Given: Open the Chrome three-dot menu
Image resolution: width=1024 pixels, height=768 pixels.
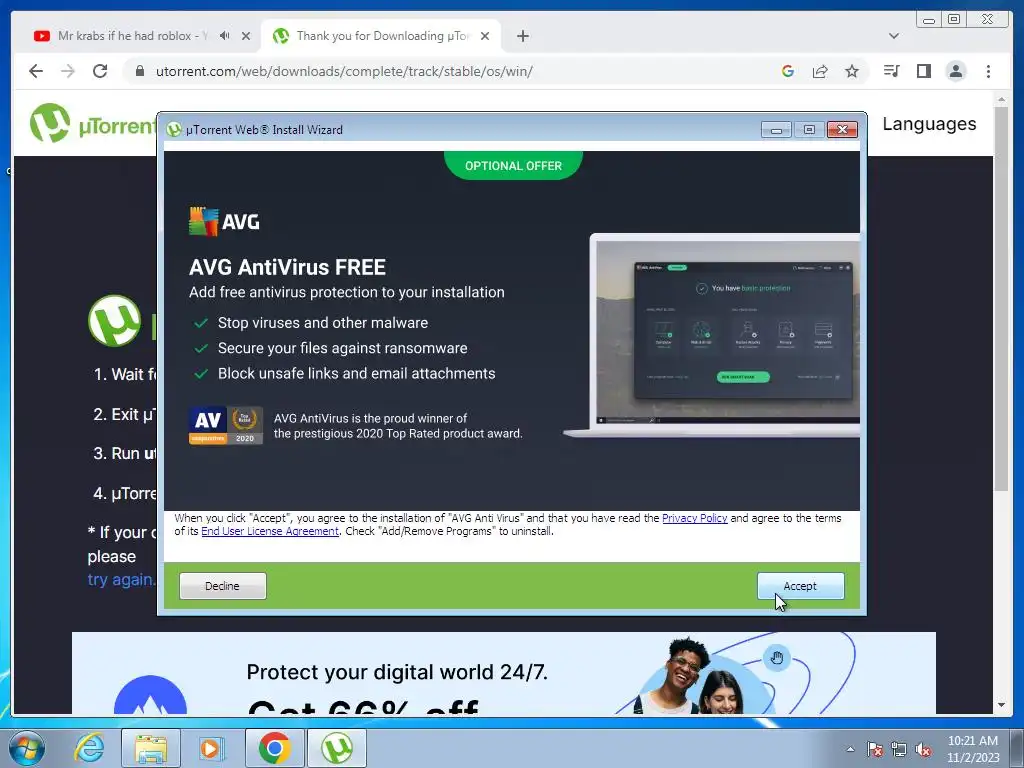Looking at the screenshot, I should [x=988, y=71].
